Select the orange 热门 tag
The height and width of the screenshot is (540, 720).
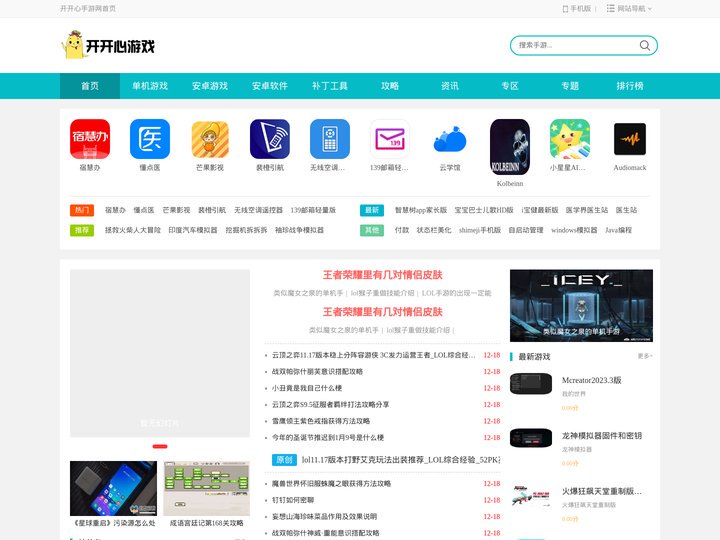tap(82, 210)
